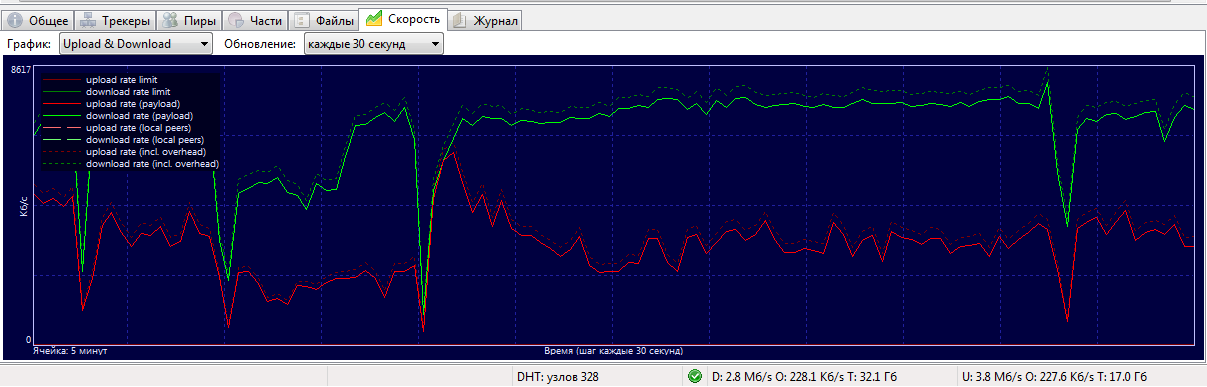Click the Ячейка: 5 минут label
This screenshot has width=1207, height=387.
tap(70, 351)
